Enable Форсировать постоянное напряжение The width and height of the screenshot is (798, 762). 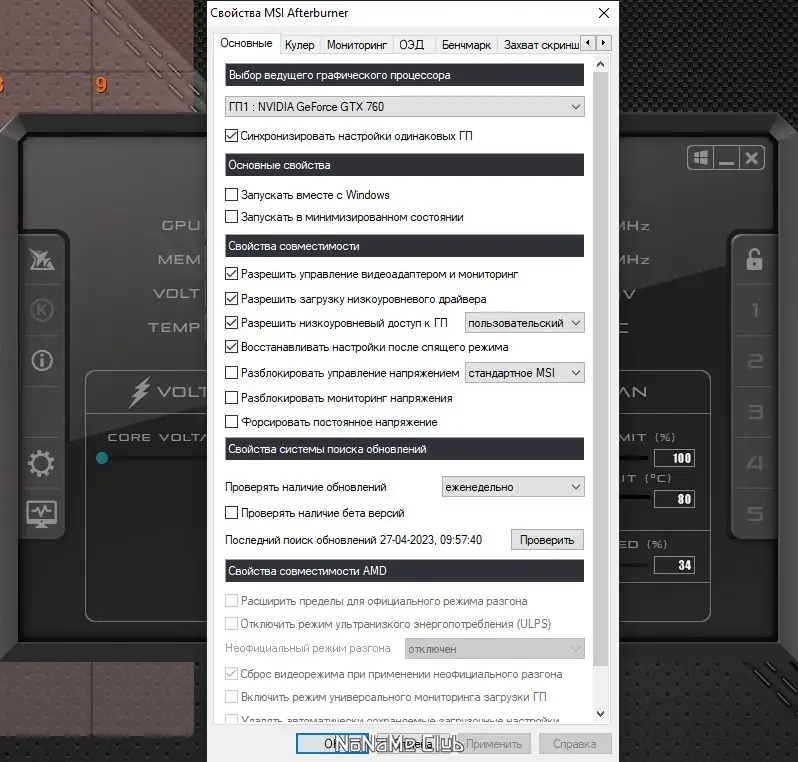(x=232, y=422)
